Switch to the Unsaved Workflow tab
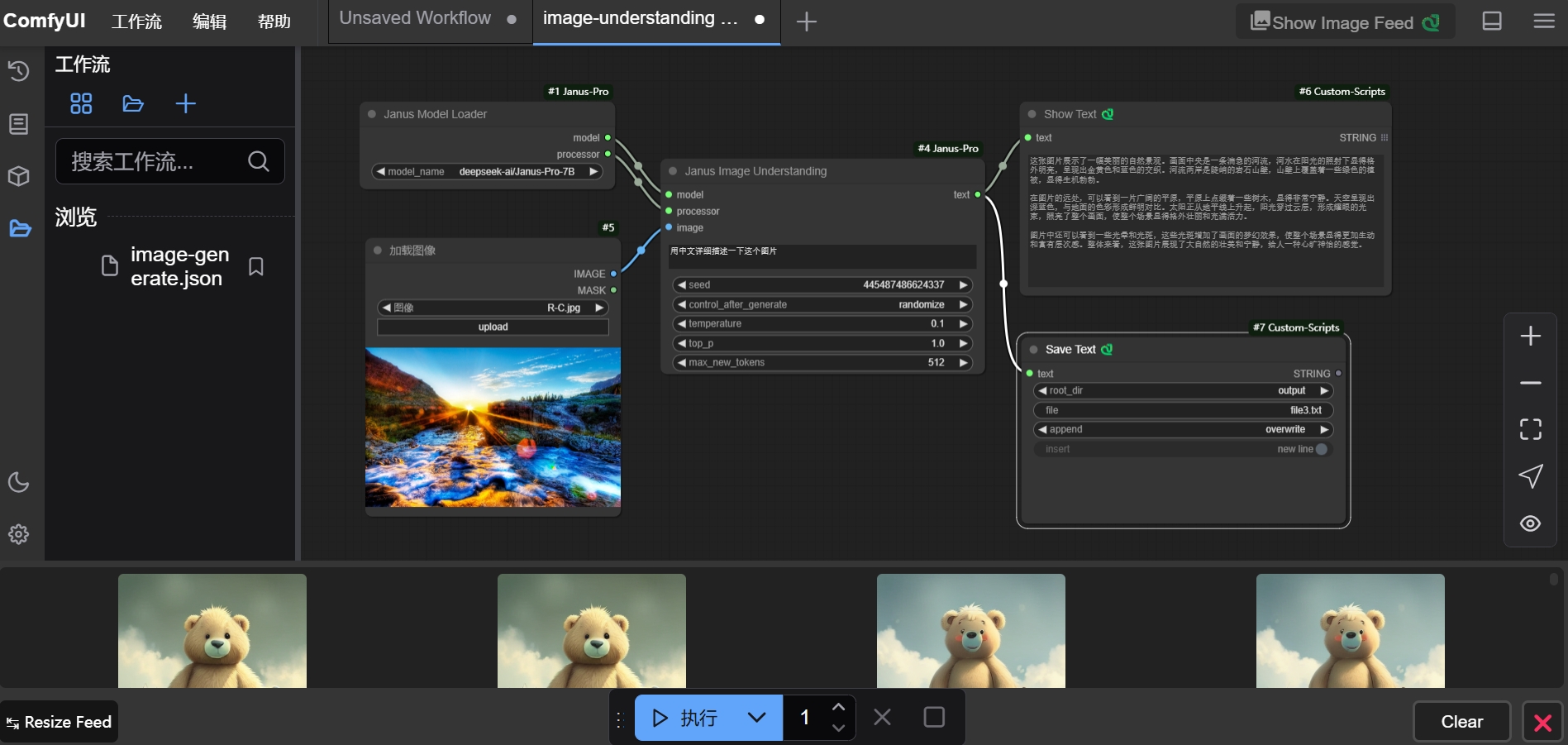 click(415, 18)
